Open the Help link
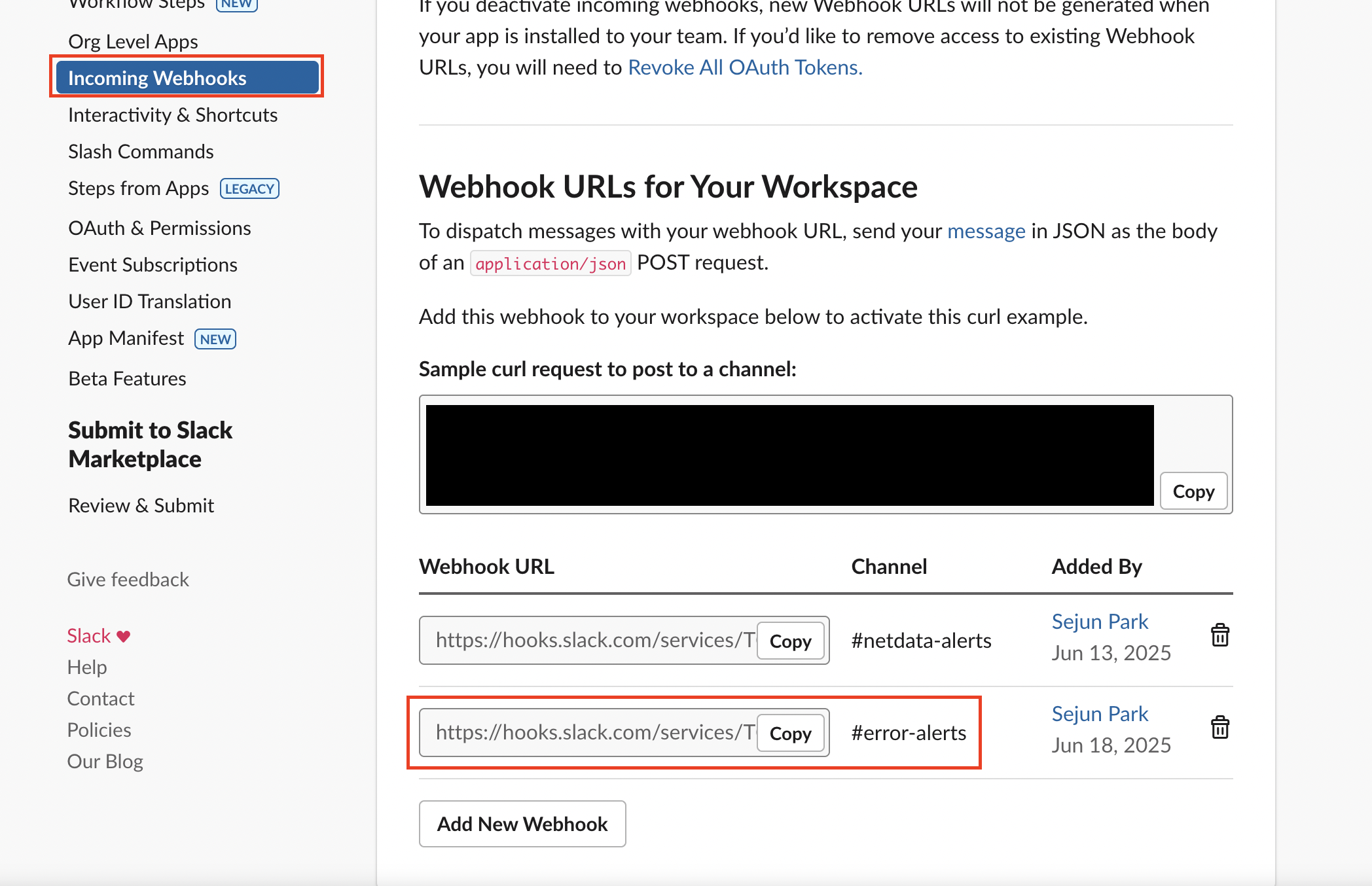 pyautogui.click(x=86, y=667)
